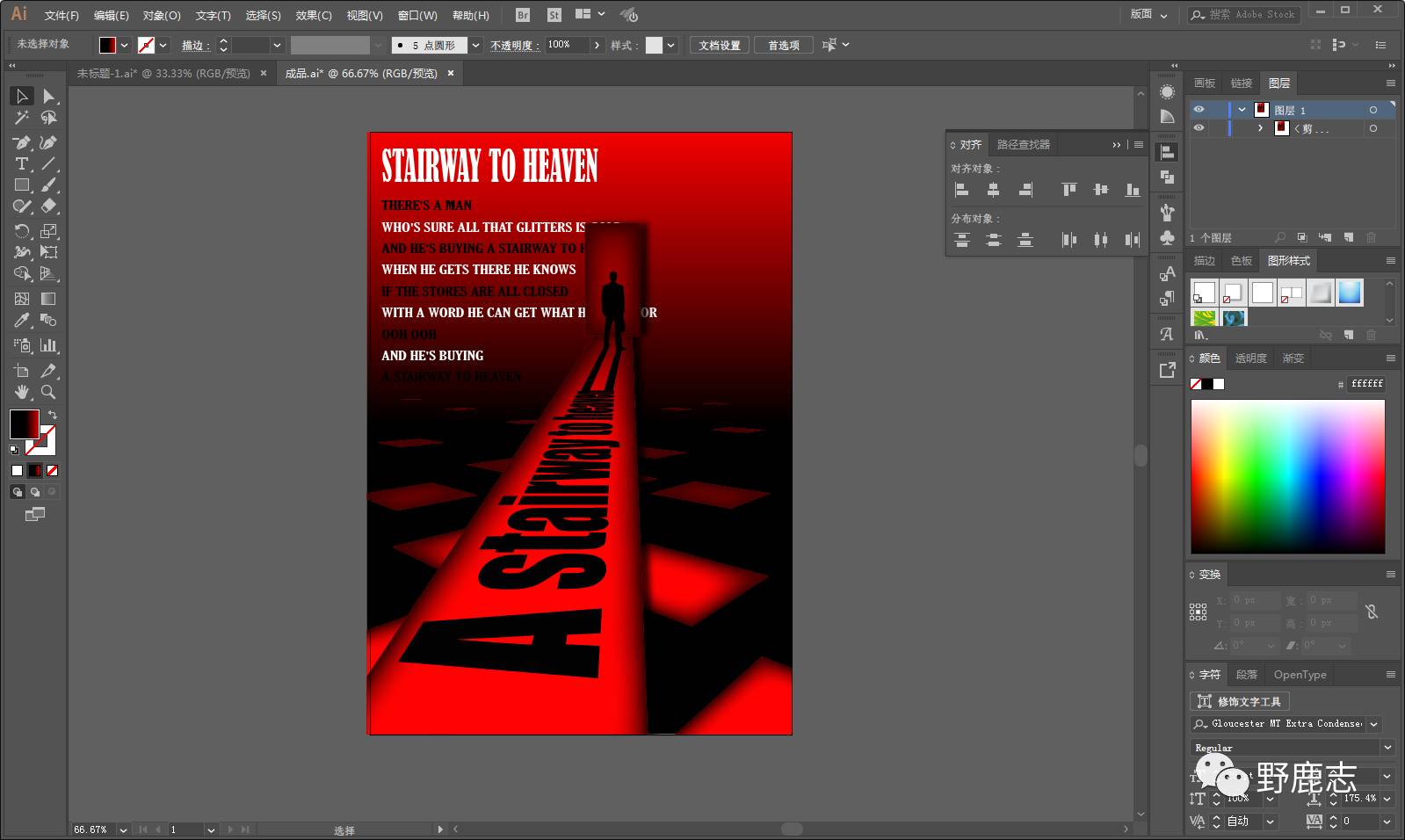
Task: Pick a color from the spectrum bar
Action: click(x=1287, y=476)
